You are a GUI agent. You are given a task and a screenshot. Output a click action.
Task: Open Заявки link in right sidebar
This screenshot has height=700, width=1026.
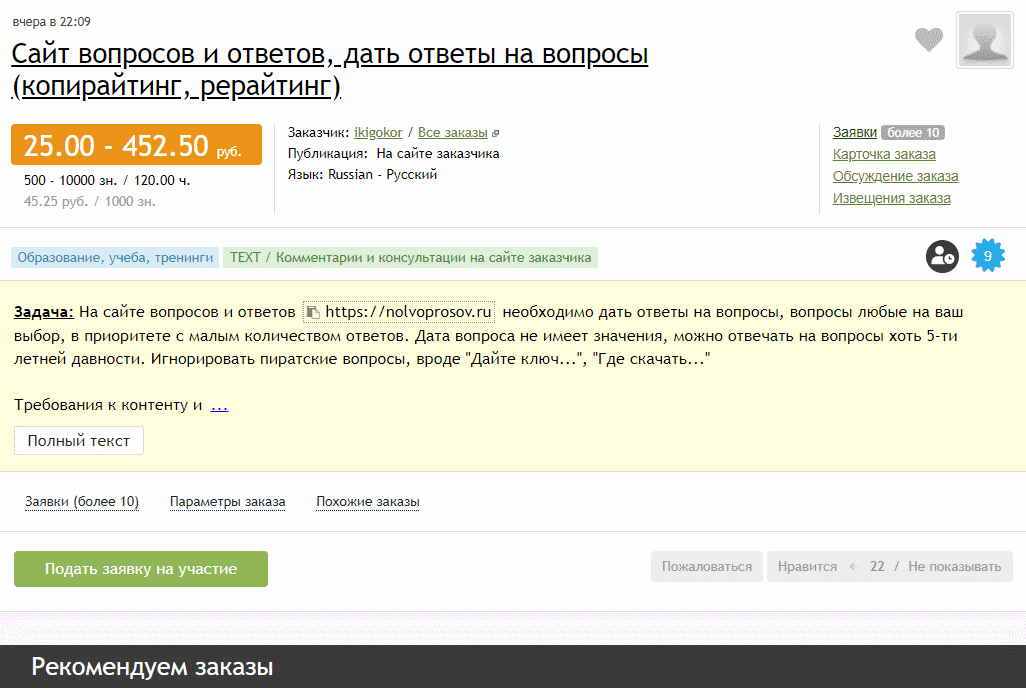click(x=855, y=132)
